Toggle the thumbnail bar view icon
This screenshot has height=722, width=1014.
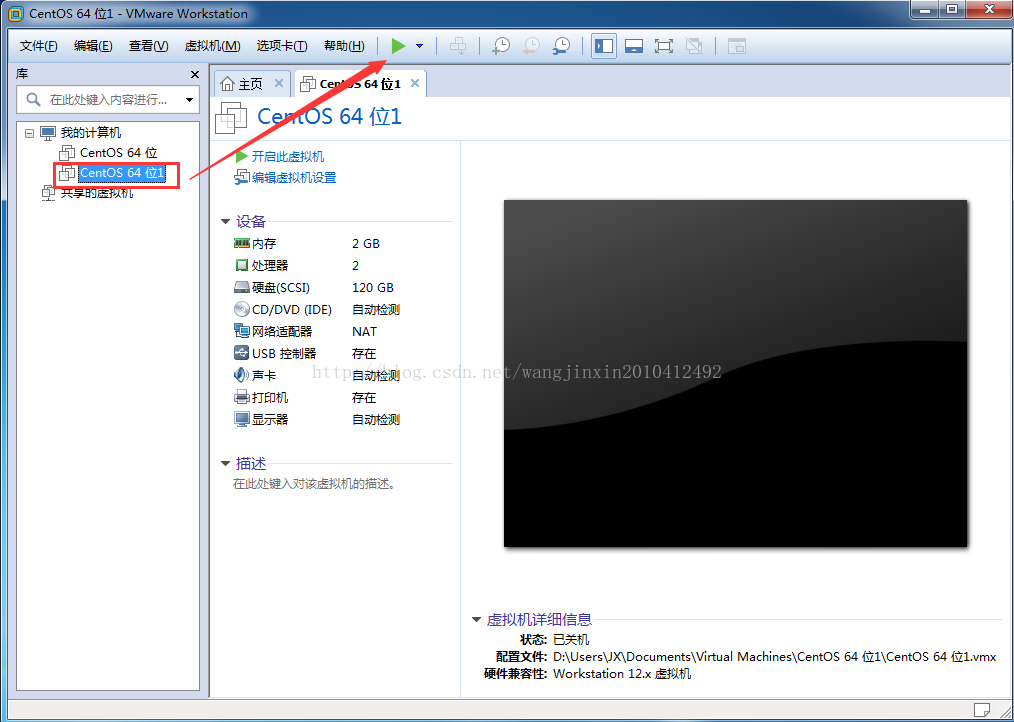click(634, 46)
